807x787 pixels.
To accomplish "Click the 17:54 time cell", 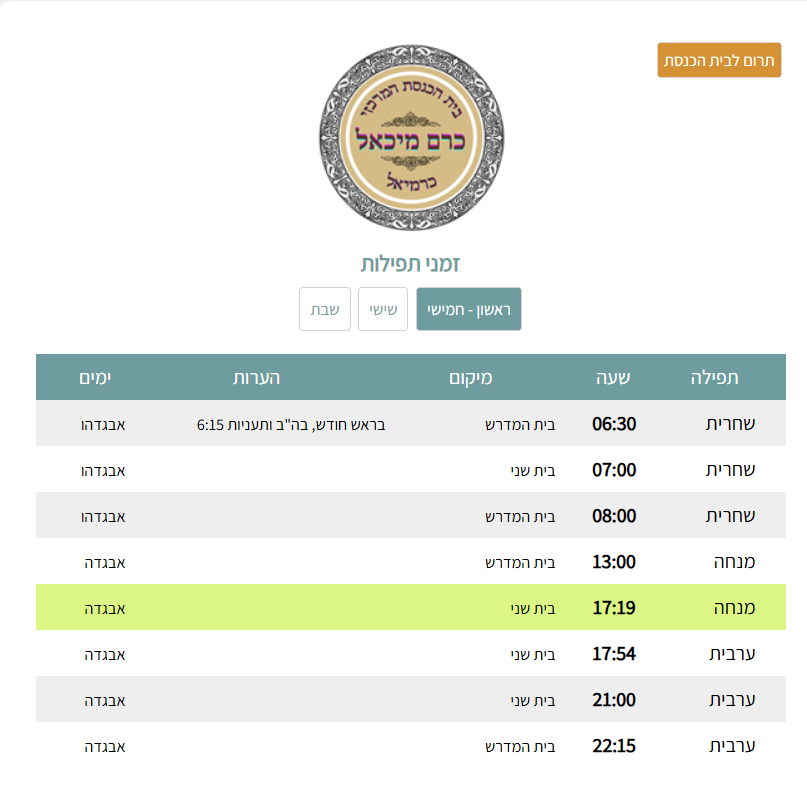I will pyautogui.click(x=614, y=654).
